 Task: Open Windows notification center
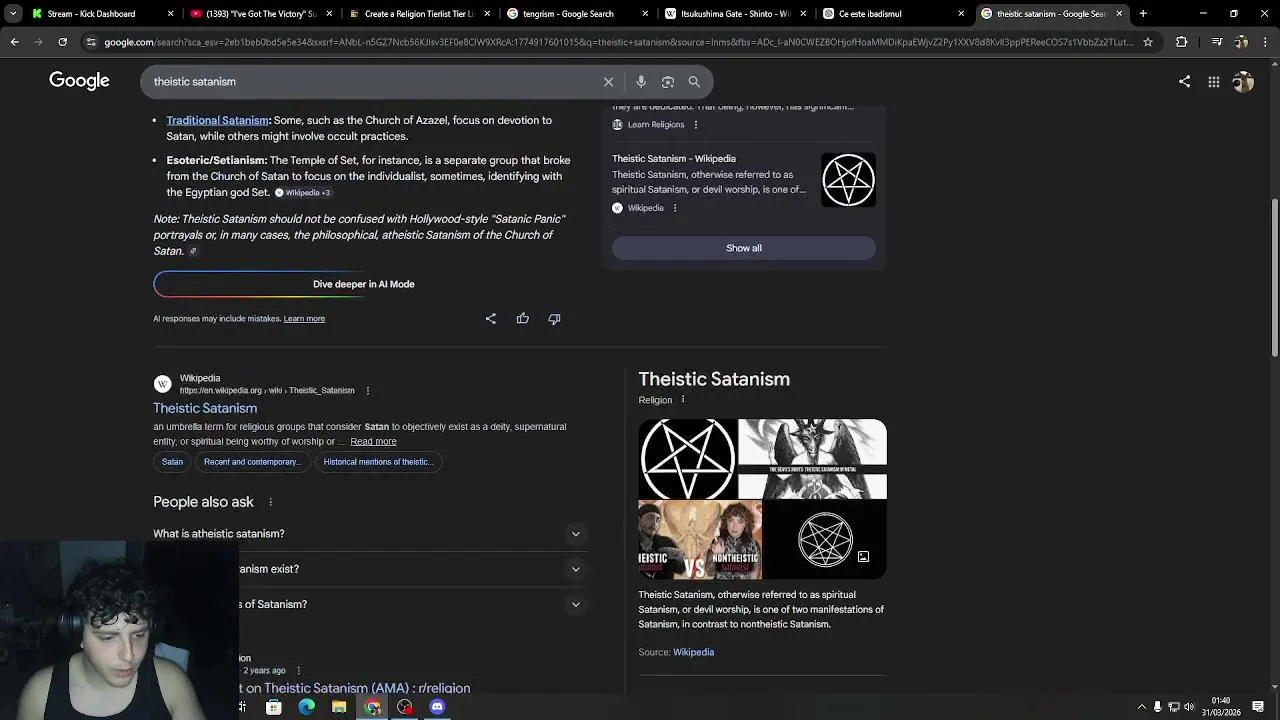click(x=1258, y=707)
